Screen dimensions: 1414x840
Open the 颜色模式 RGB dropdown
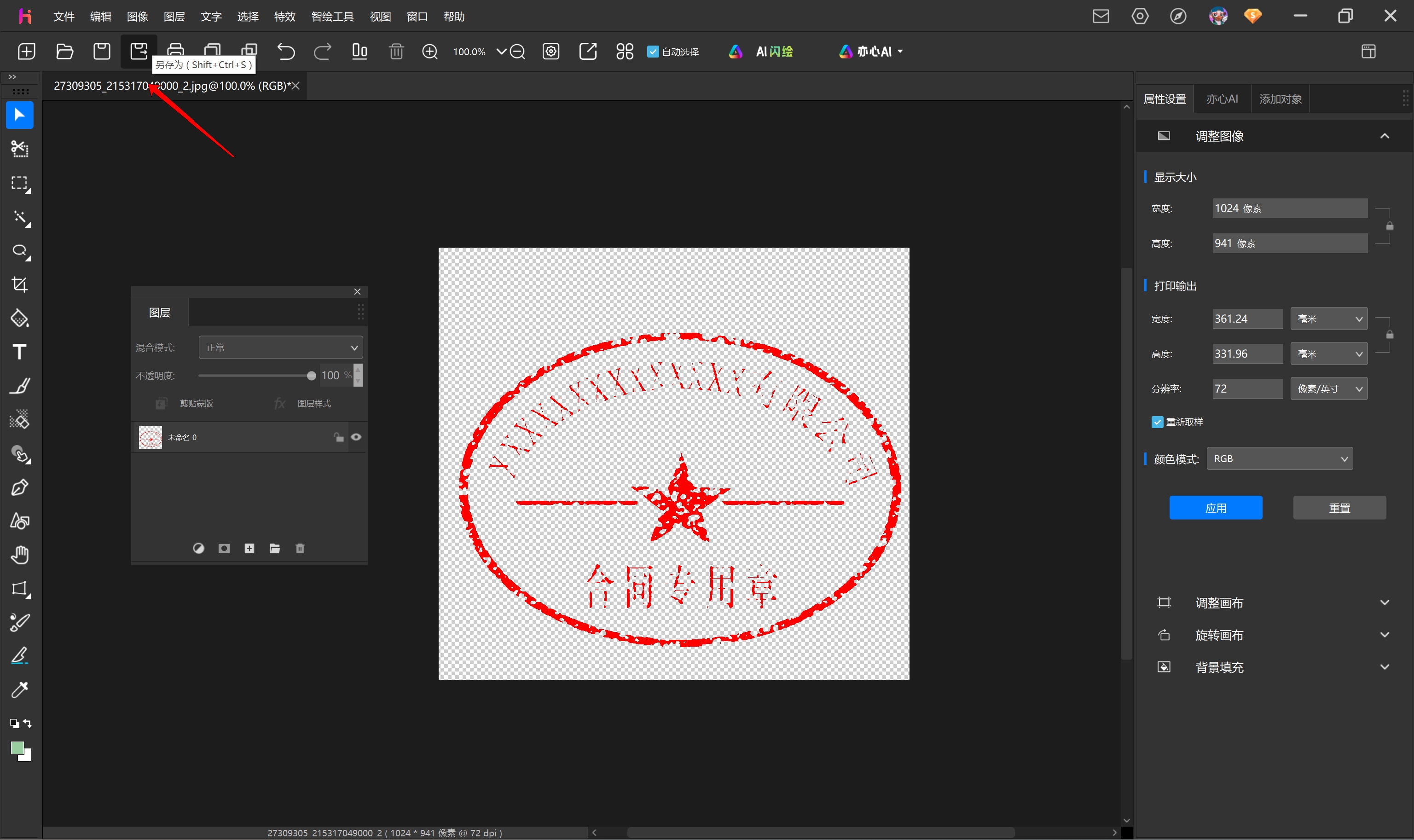click(1280, 458)
